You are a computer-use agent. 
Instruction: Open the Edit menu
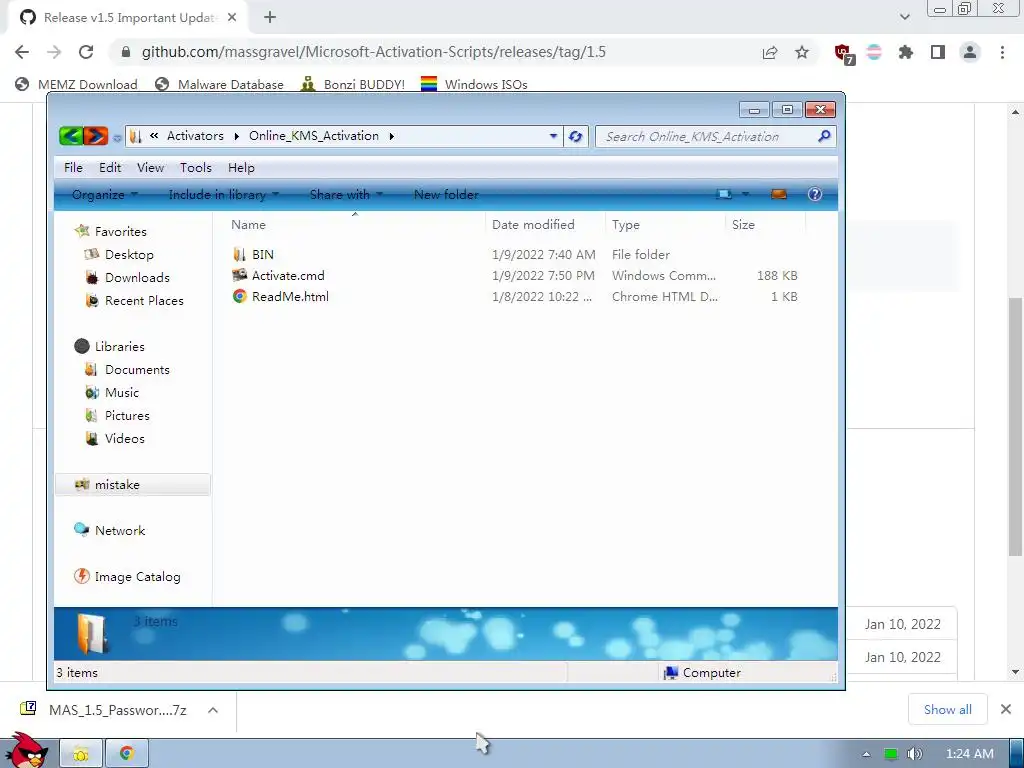110,167
